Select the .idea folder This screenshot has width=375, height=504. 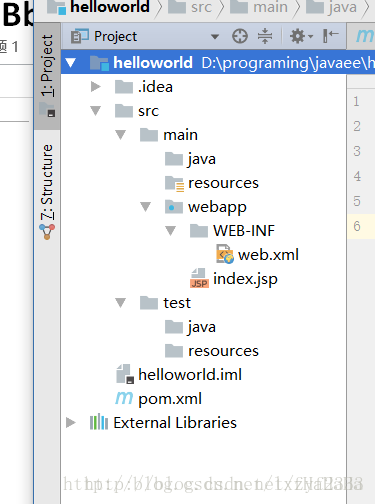pyautogui.click(x=155, y=87)
